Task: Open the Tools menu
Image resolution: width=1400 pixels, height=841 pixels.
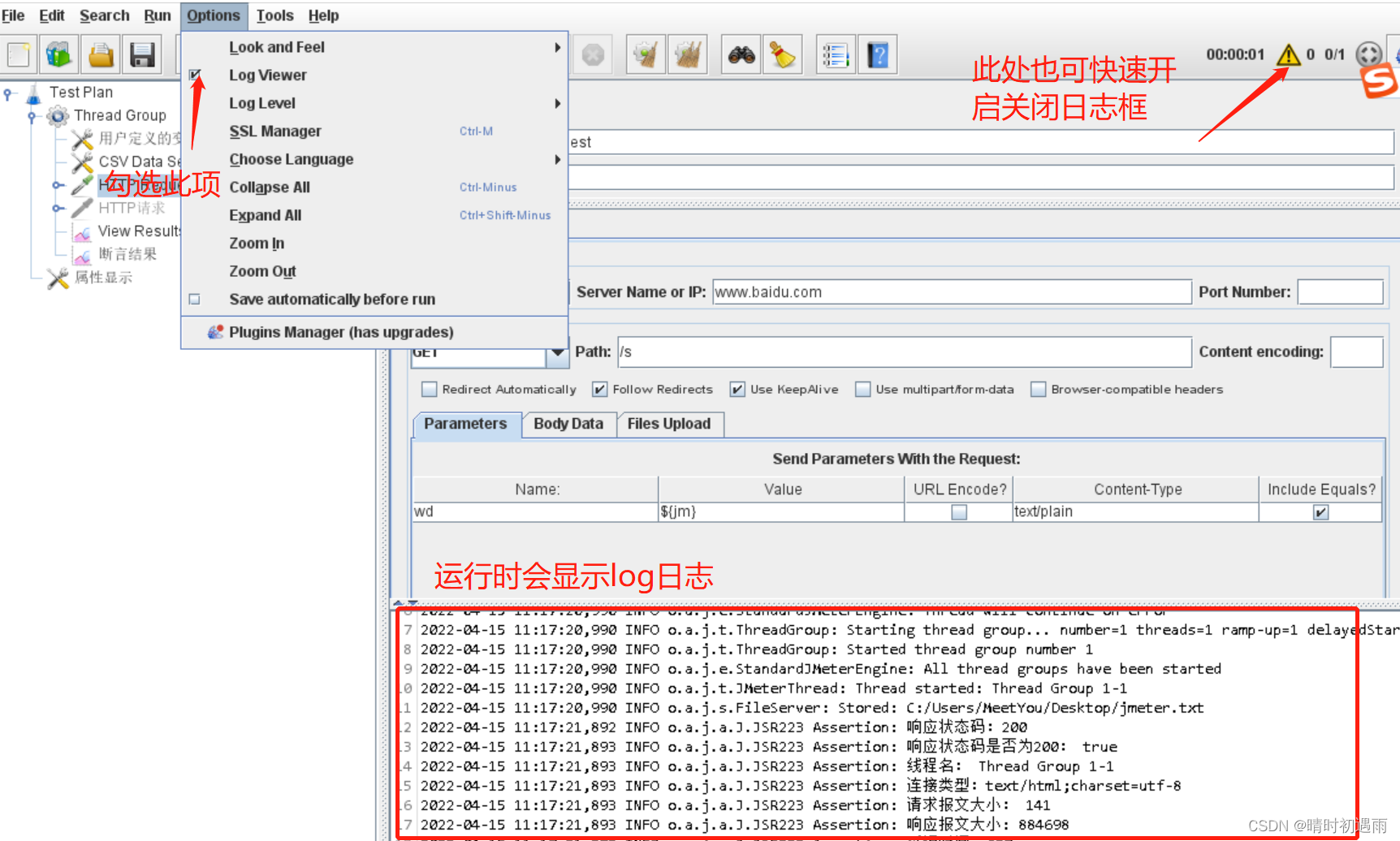Action: point(275,15)
